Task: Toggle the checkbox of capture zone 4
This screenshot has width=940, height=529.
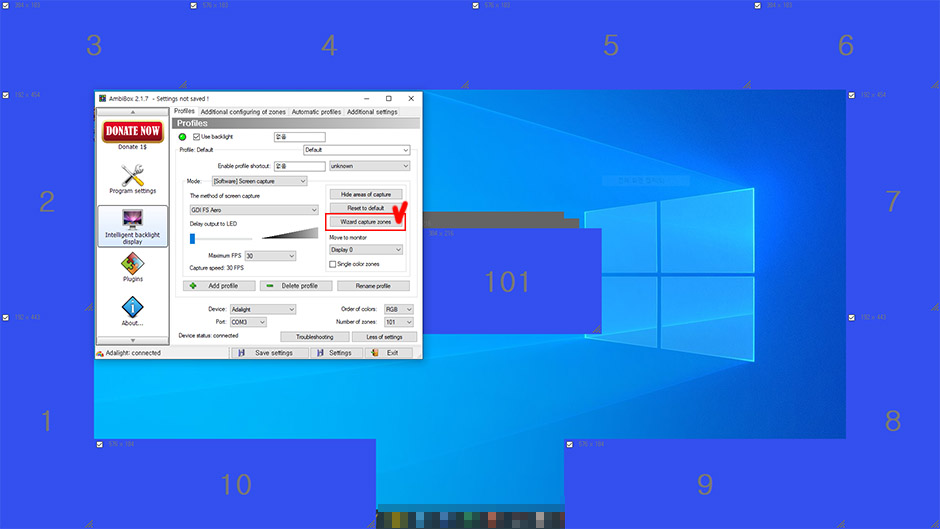Action: pos(194,5)
